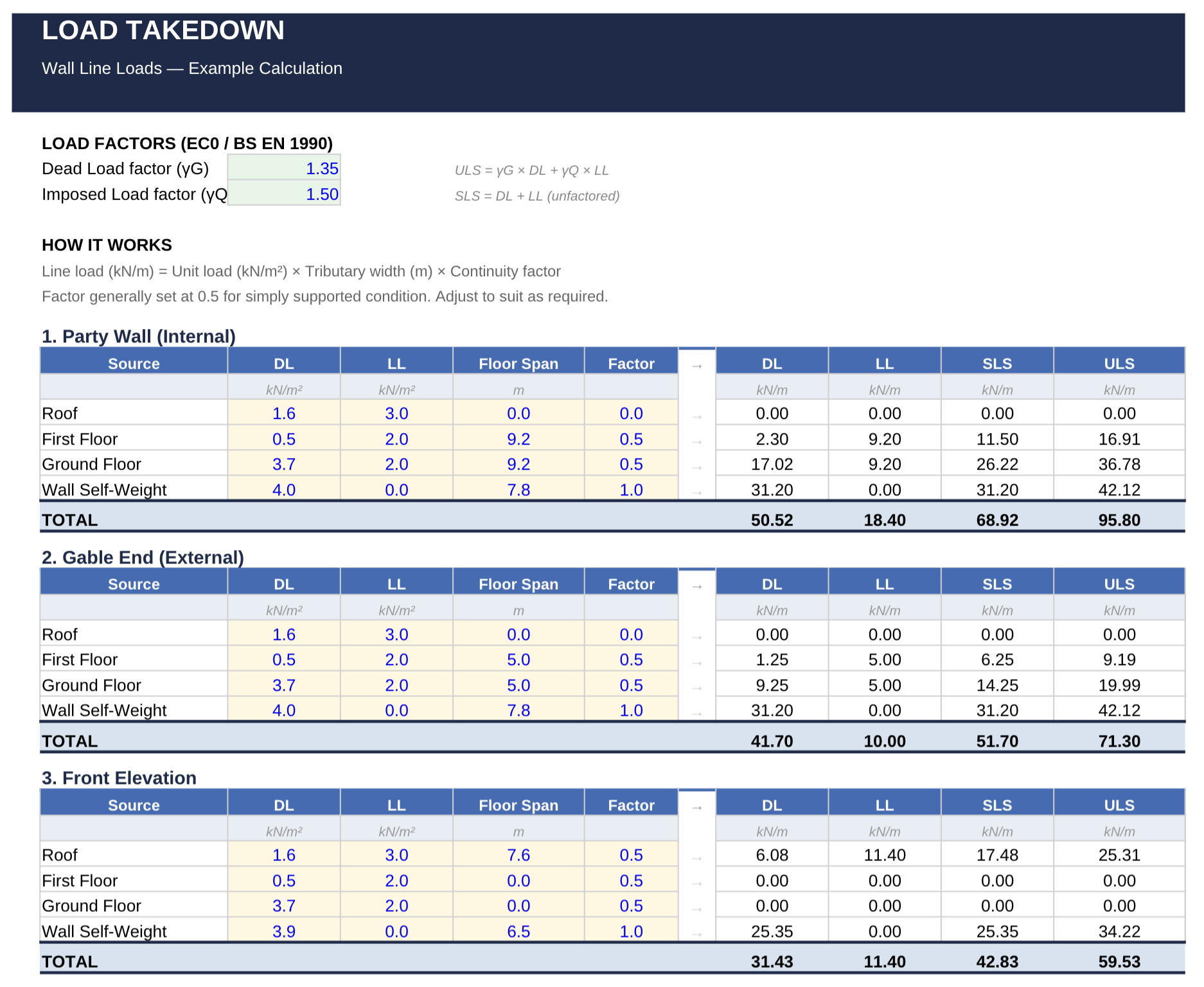Click the Factor column header in Gable End table
This screenshot has height=987, width=1204.
point(630,583)
